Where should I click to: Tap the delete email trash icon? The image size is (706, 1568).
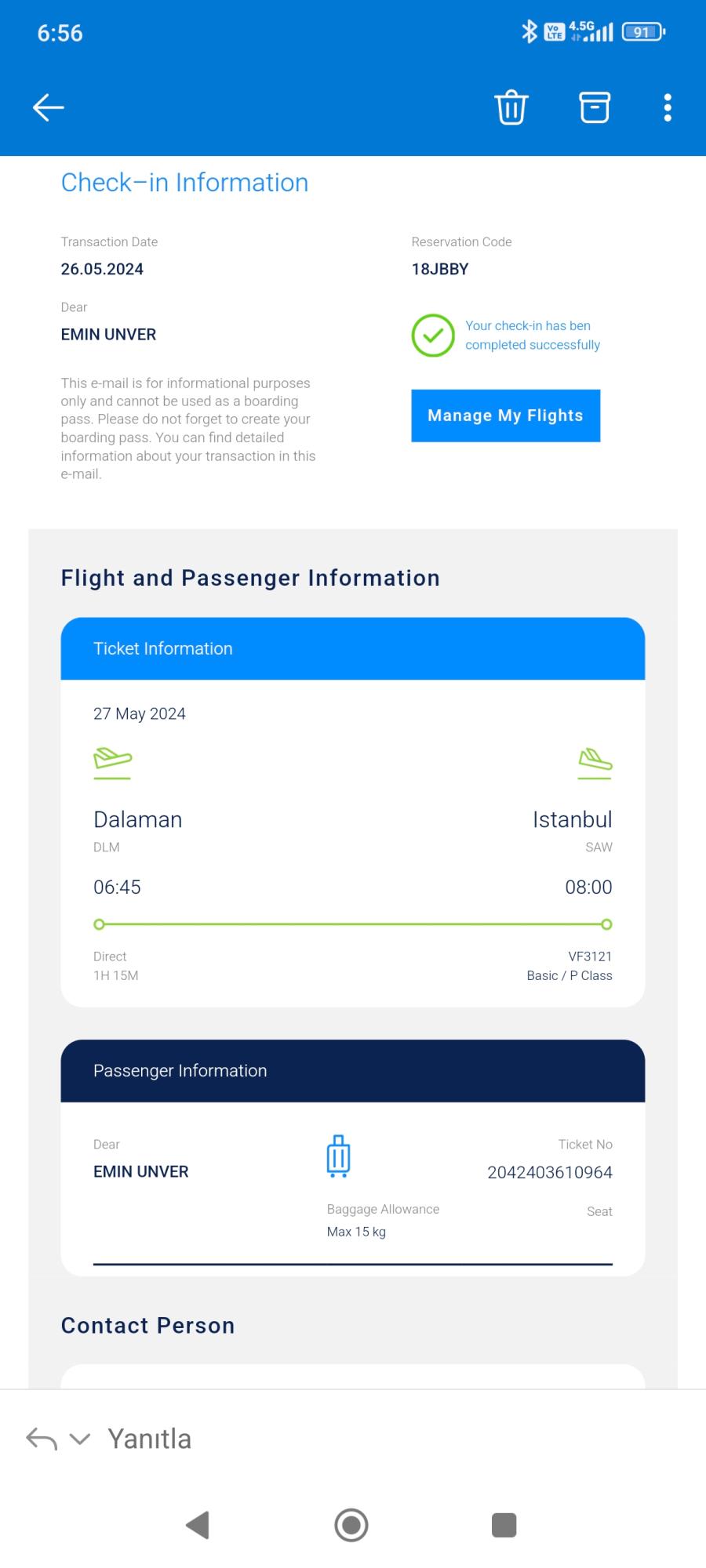click(x=511, y=107)
